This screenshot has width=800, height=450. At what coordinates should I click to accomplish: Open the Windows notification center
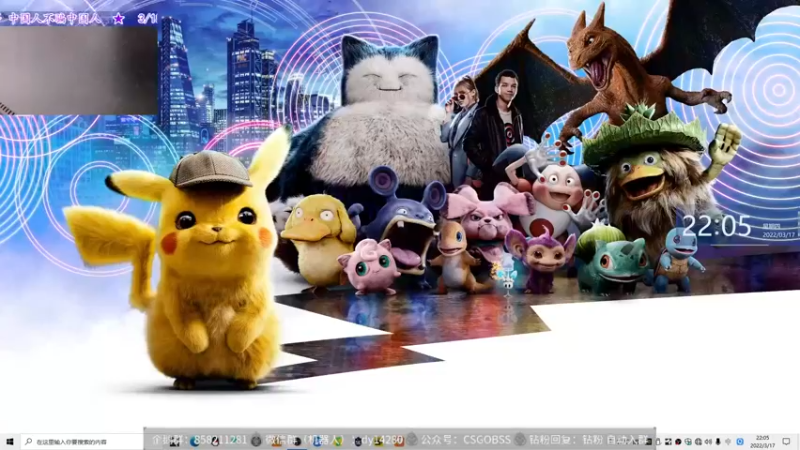[786, 441]
